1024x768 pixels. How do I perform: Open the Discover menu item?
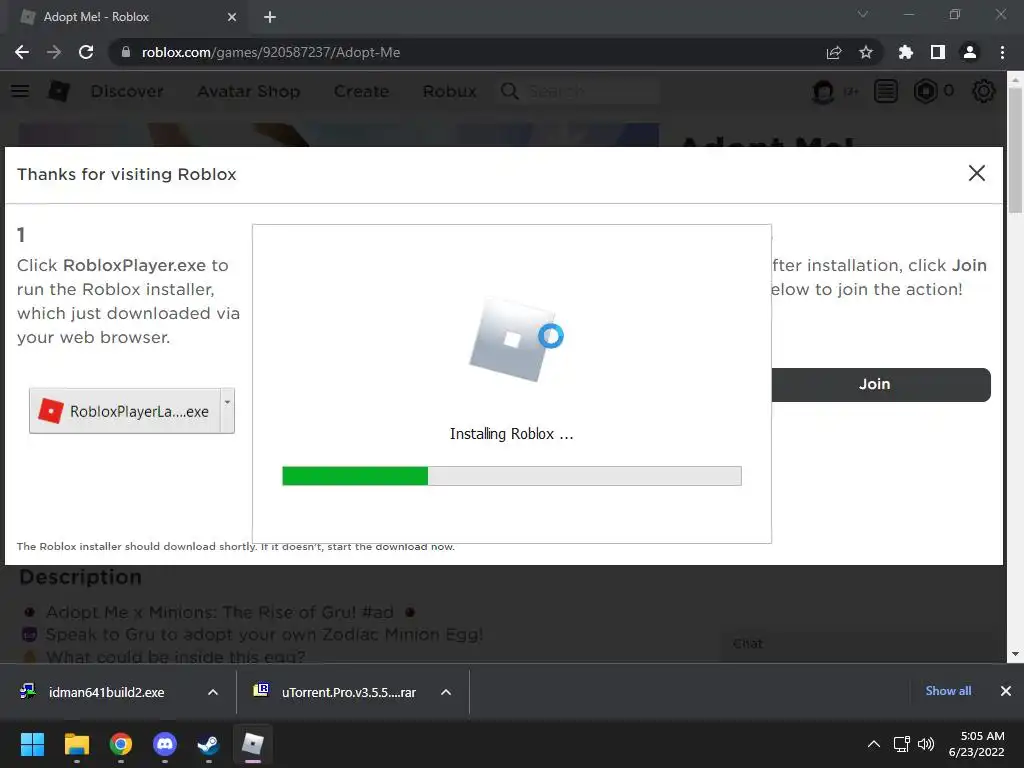point(127,91)
